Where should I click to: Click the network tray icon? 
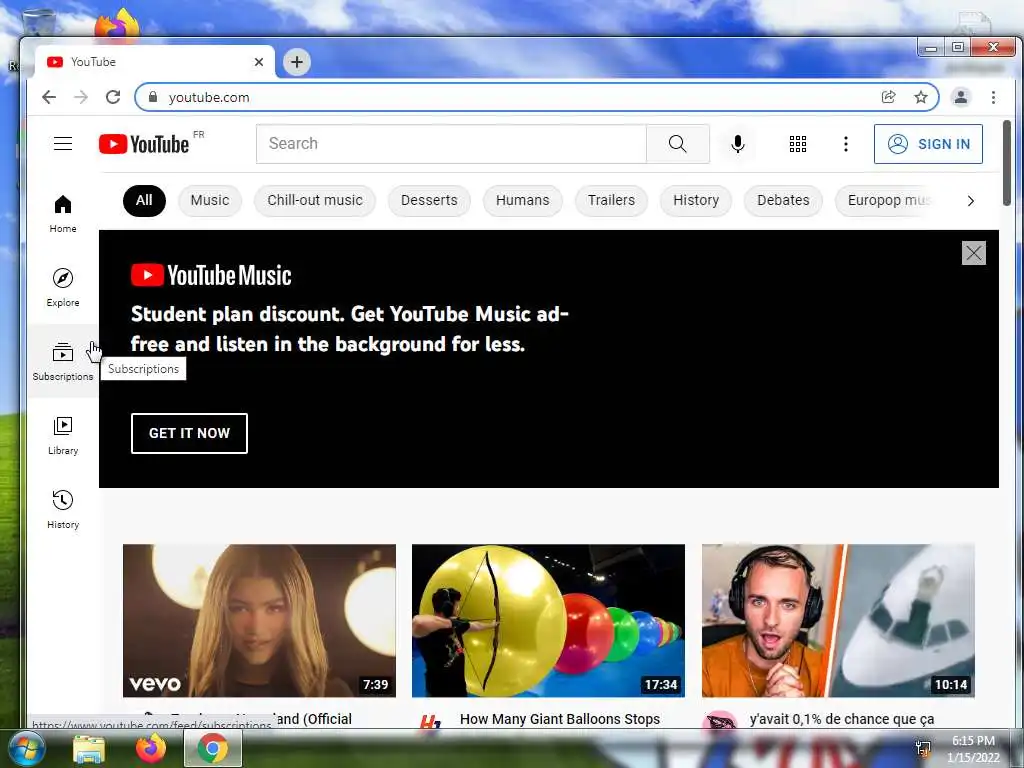pyautogui.click(x=923, y=748)
